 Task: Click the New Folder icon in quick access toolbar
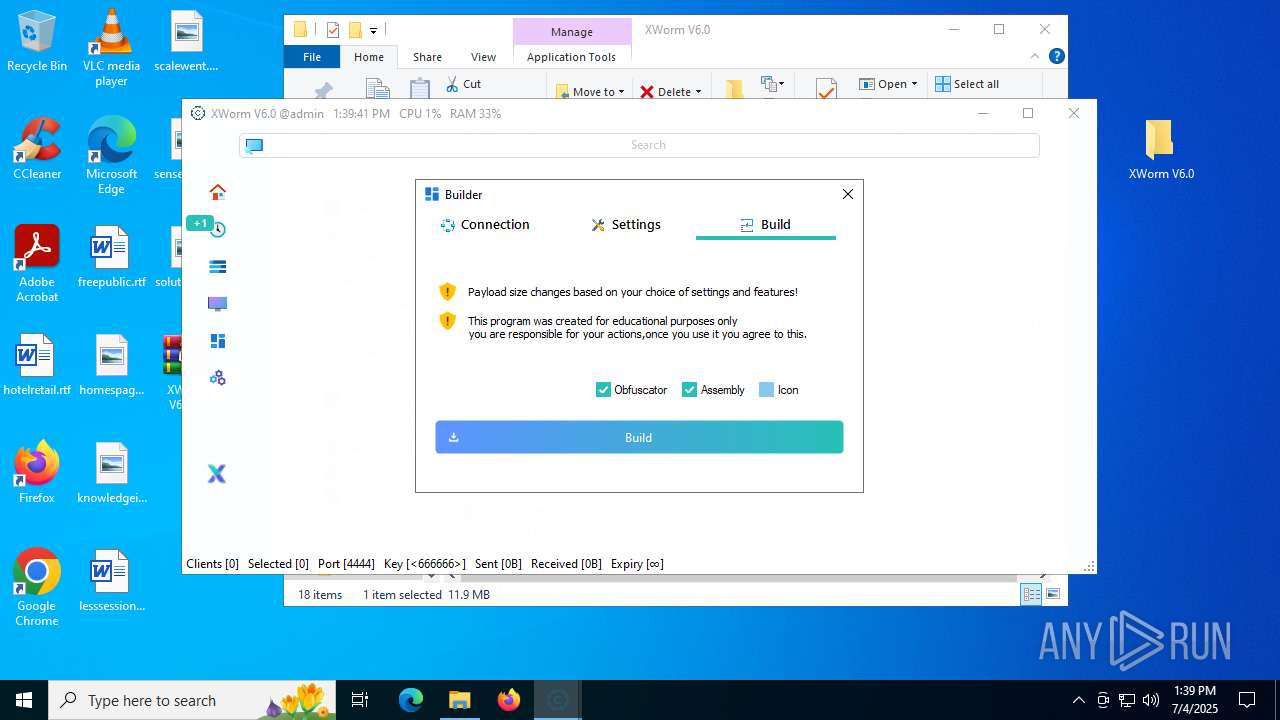(354, 30)
